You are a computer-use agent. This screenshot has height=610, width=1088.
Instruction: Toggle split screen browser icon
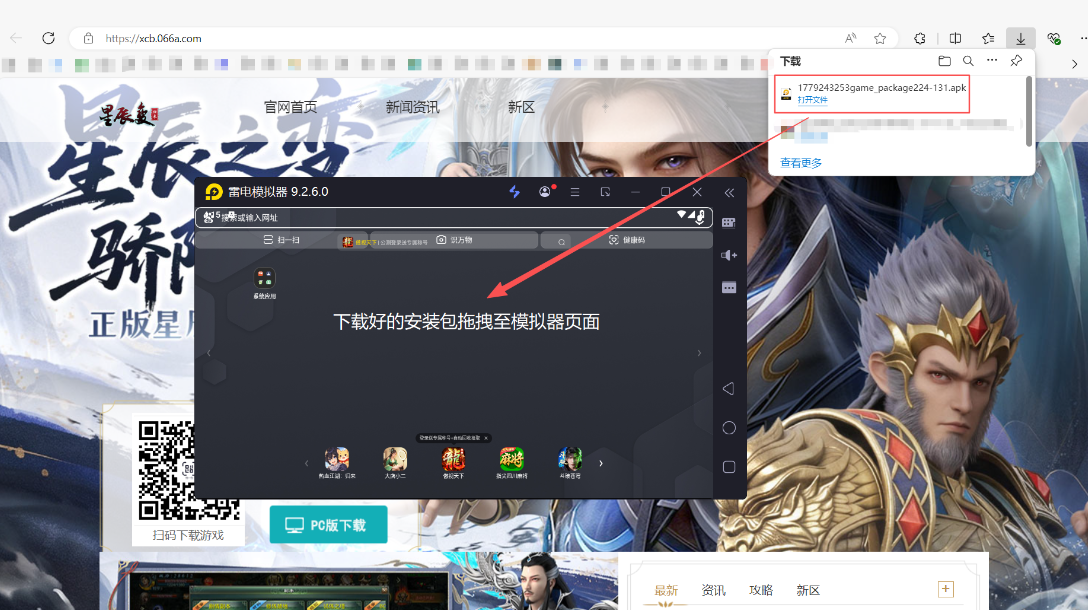pyautogui.click(x=955, y=39)
